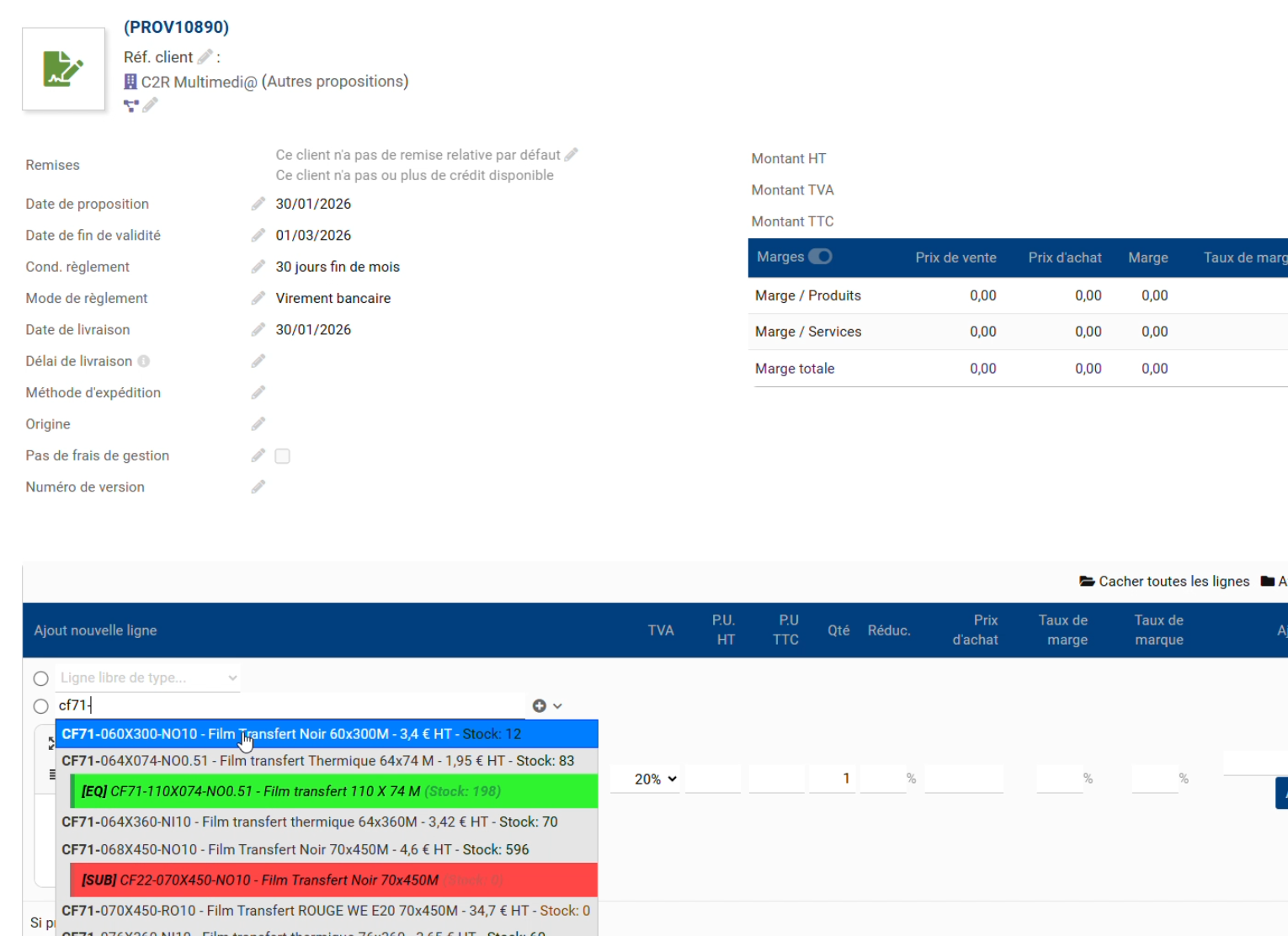Click the Prix d'achat input field
The width and height of the screenshot is (1288, 936).
(x=964, y=779)
